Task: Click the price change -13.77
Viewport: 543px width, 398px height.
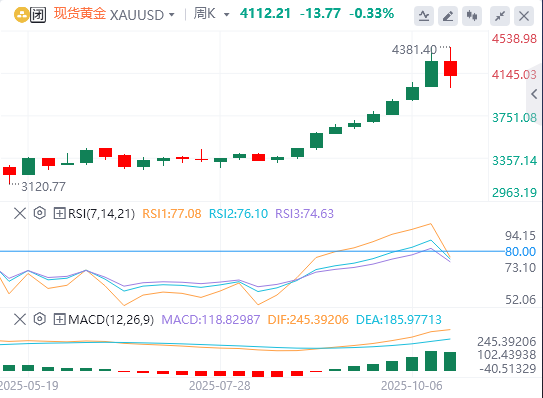Action: pyautogui.click(x=320, y=14)
